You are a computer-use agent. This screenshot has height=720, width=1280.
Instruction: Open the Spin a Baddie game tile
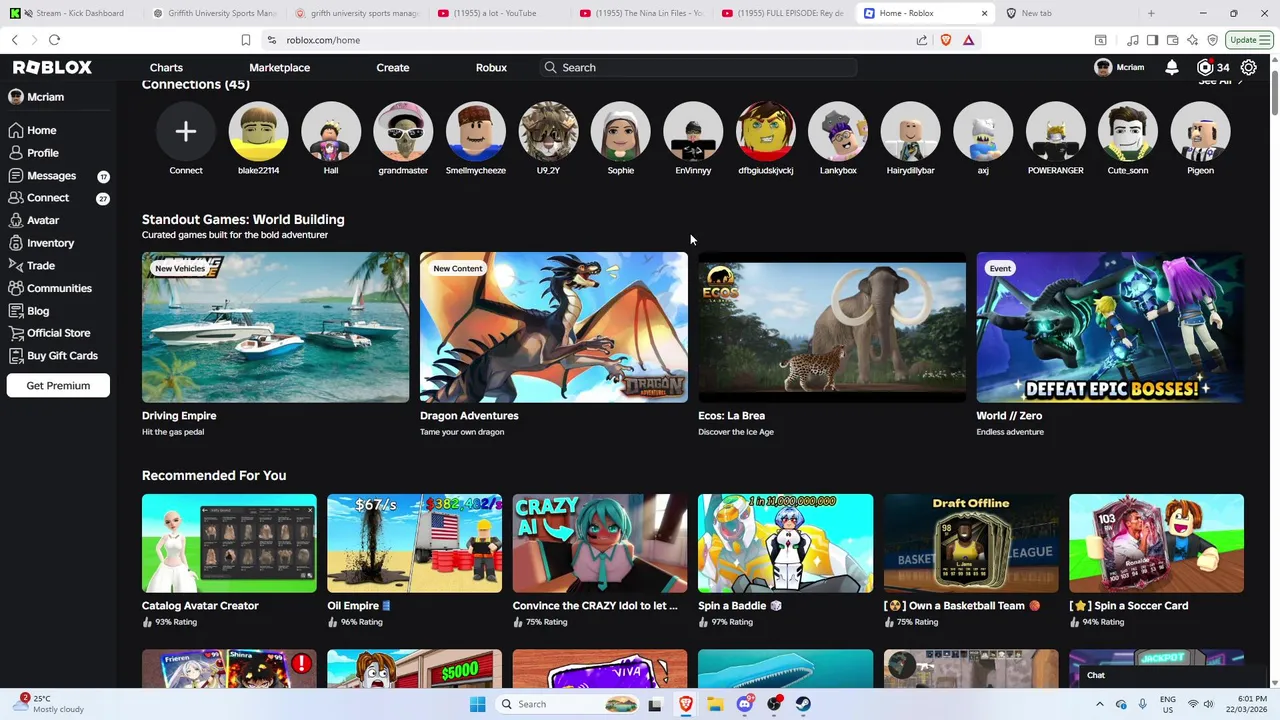point(785,543)
